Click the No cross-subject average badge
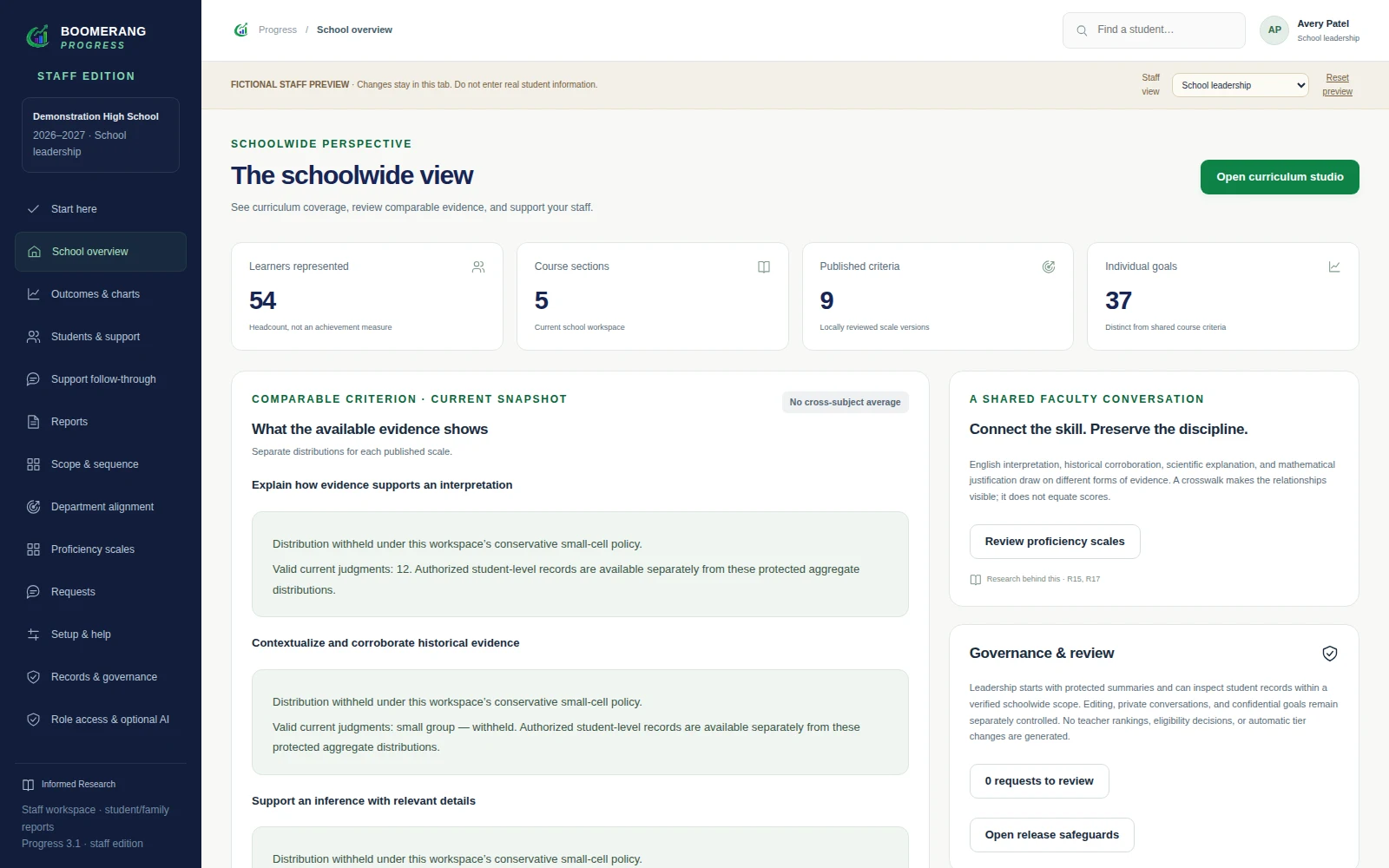The width and height of the screenshot is (1389, 868). [x=845, y=403]
